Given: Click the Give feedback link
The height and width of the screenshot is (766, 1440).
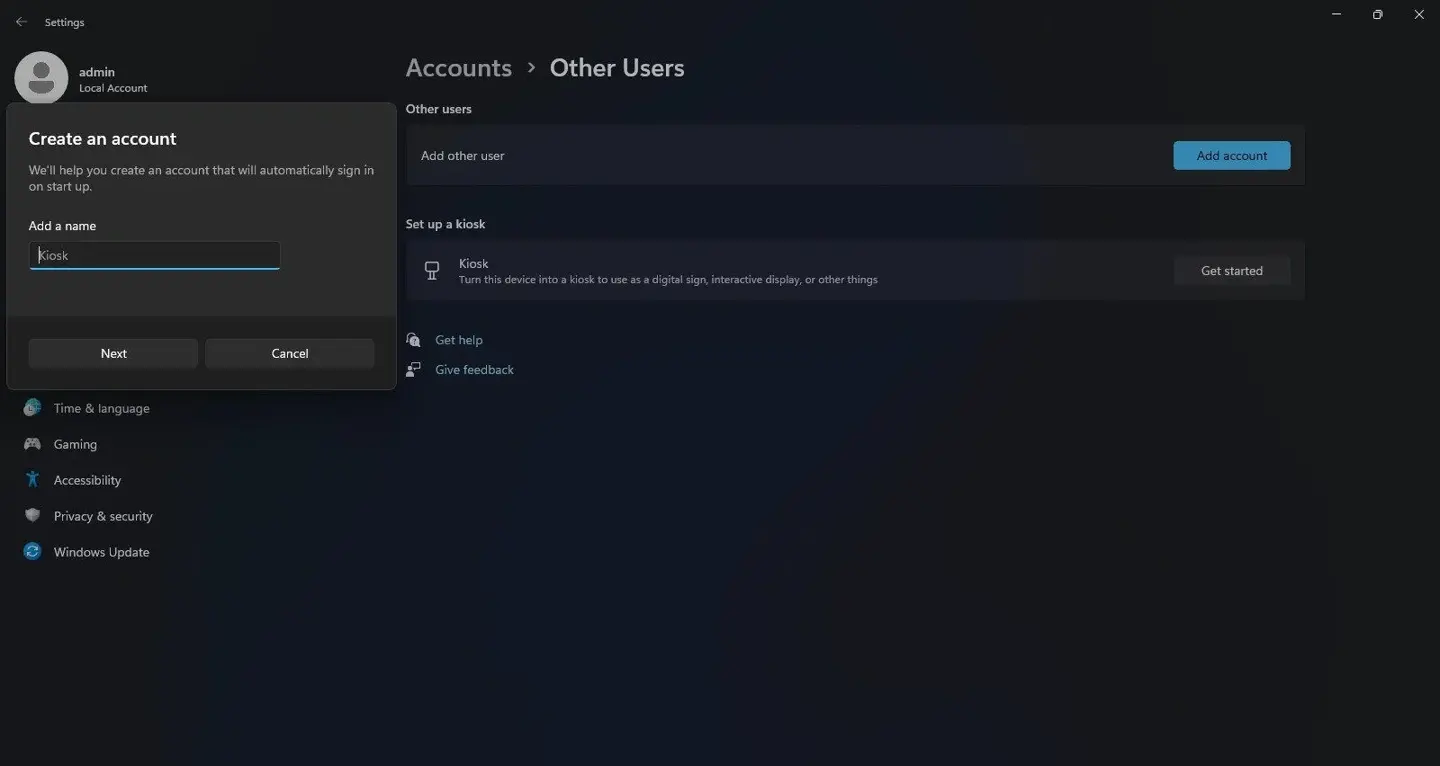Looking at the screenshot, I should [474, 368].
